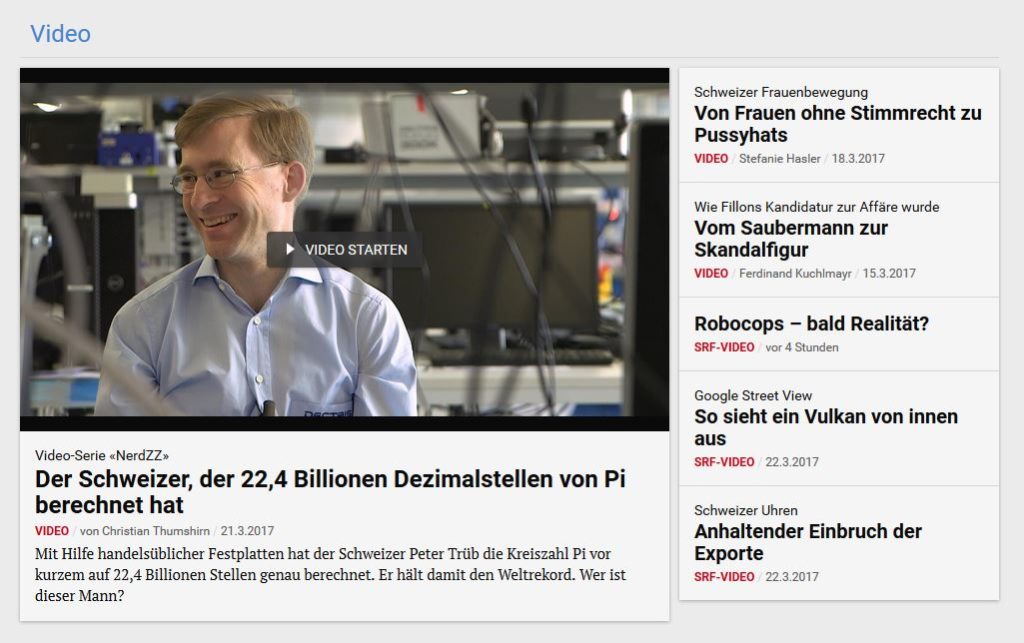Image resolution: width=1024 pixels, height=643 pixels.
Task: Click SRF-VIDEO tag under Robocops headline
Action: (724, 347)
